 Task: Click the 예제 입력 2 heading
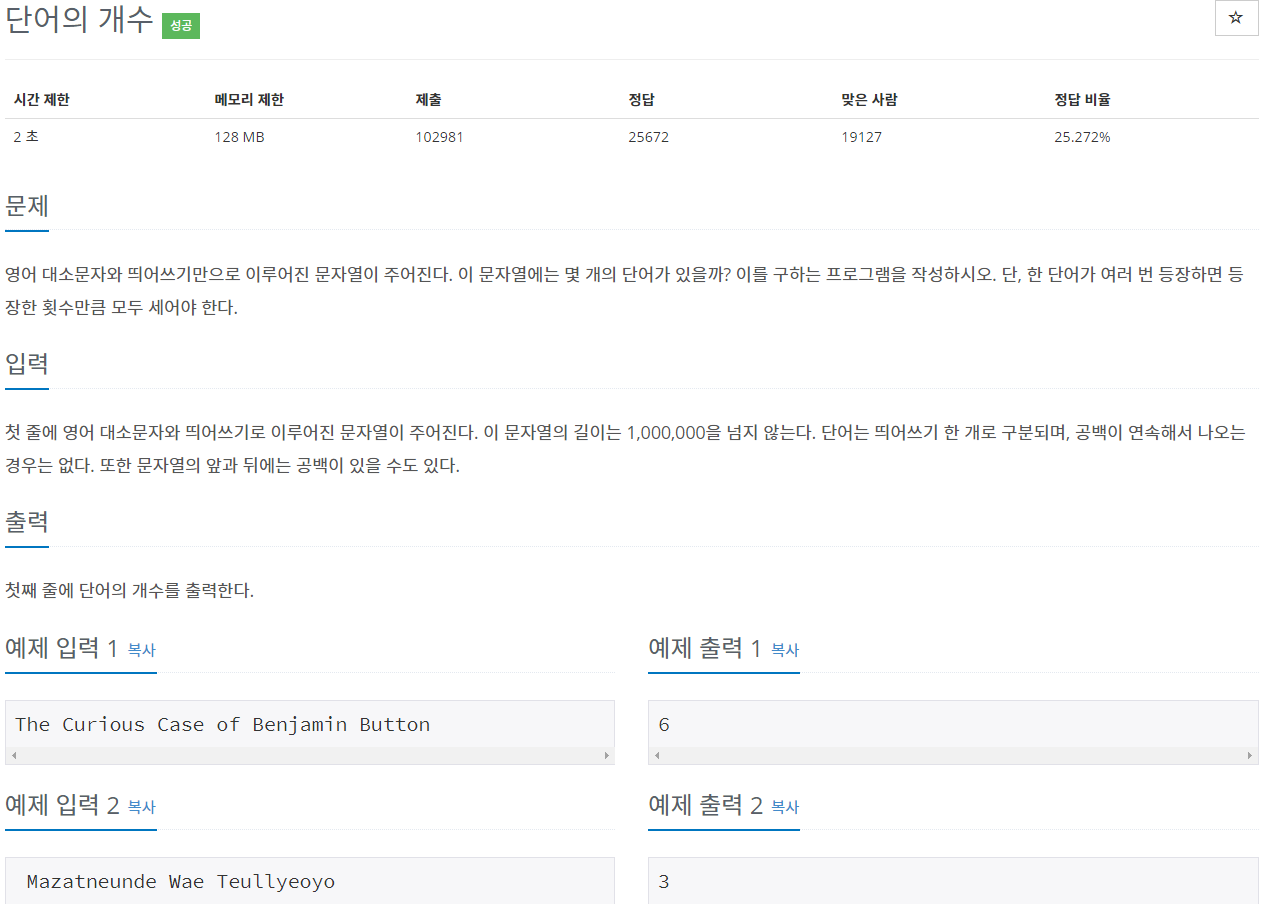(62, 805)
